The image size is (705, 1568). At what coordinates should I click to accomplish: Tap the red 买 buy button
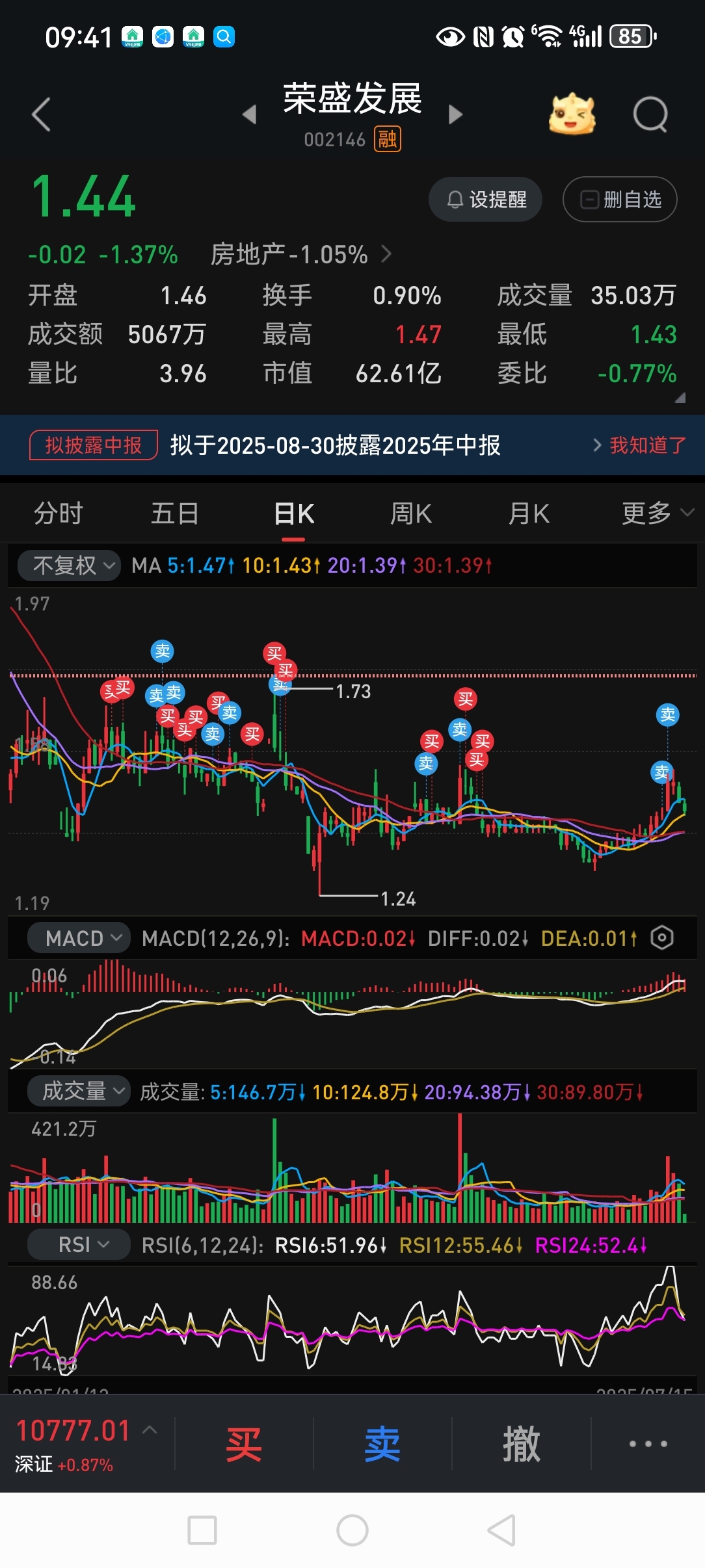pos(244,1445)
